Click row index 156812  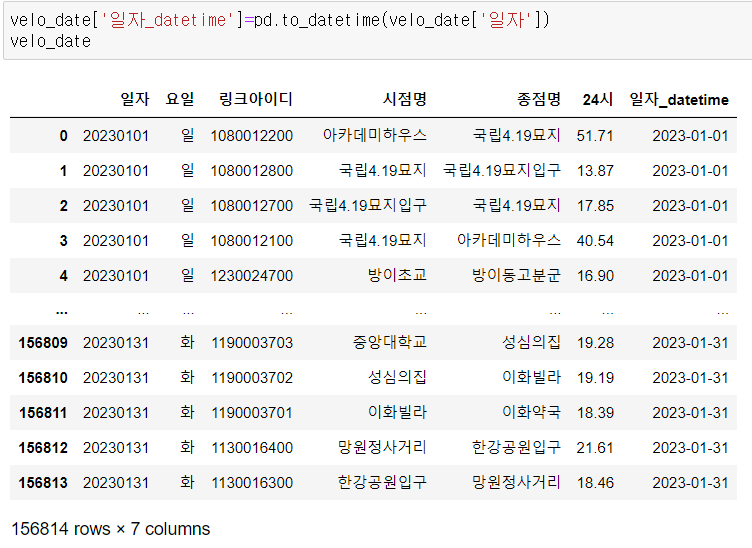pos(43,448)
